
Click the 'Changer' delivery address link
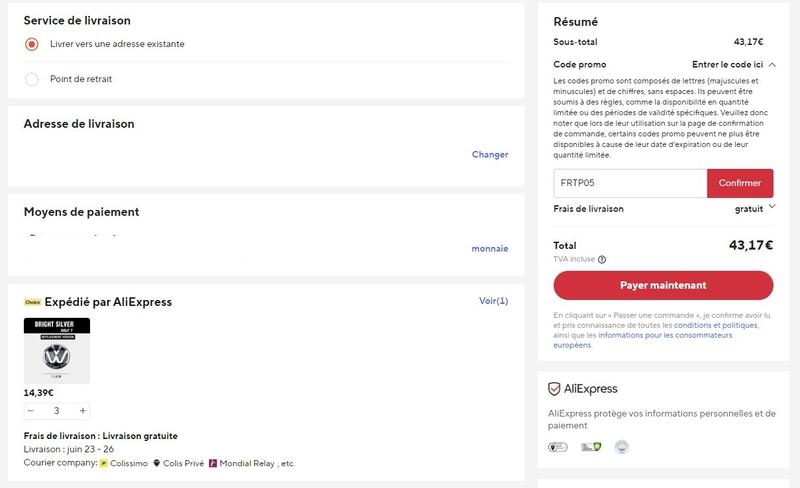tap(490, 154)
